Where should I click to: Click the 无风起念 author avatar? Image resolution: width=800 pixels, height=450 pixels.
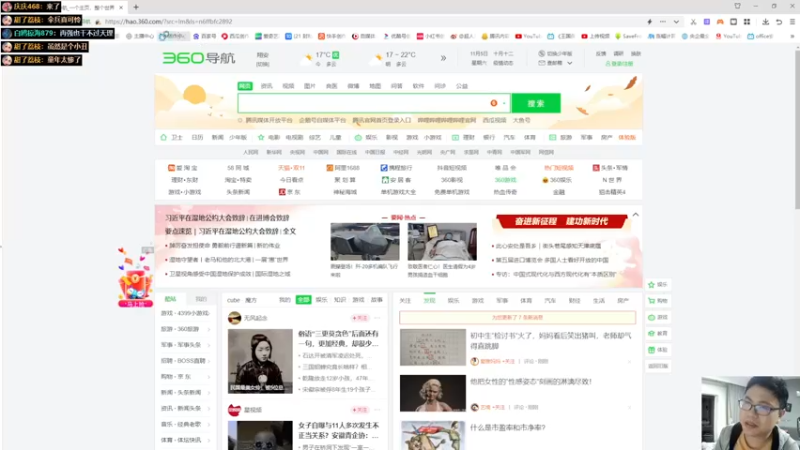235,318
